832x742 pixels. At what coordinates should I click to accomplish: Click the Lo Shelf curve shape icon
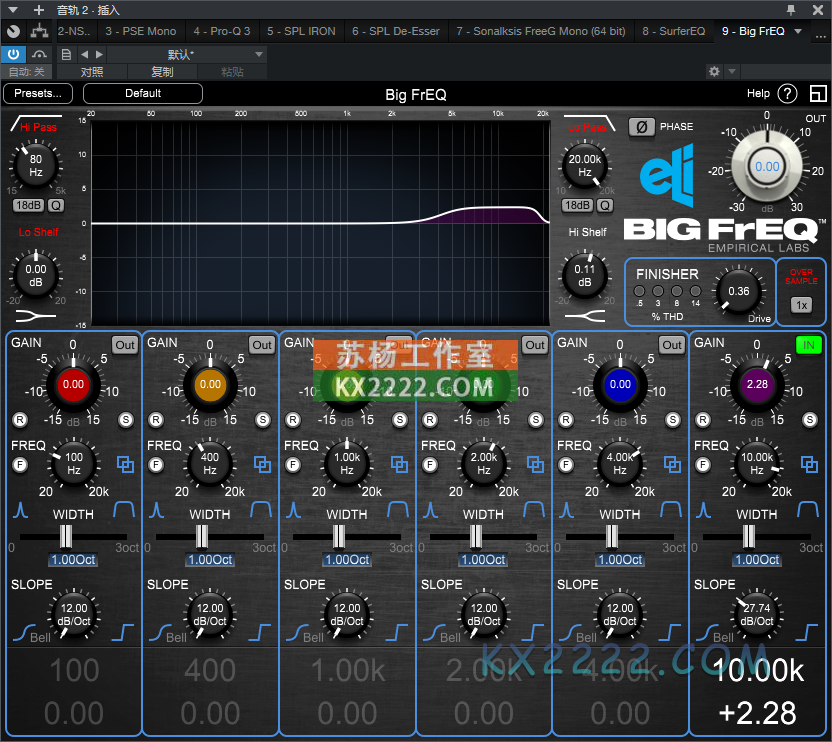[36, 316]
